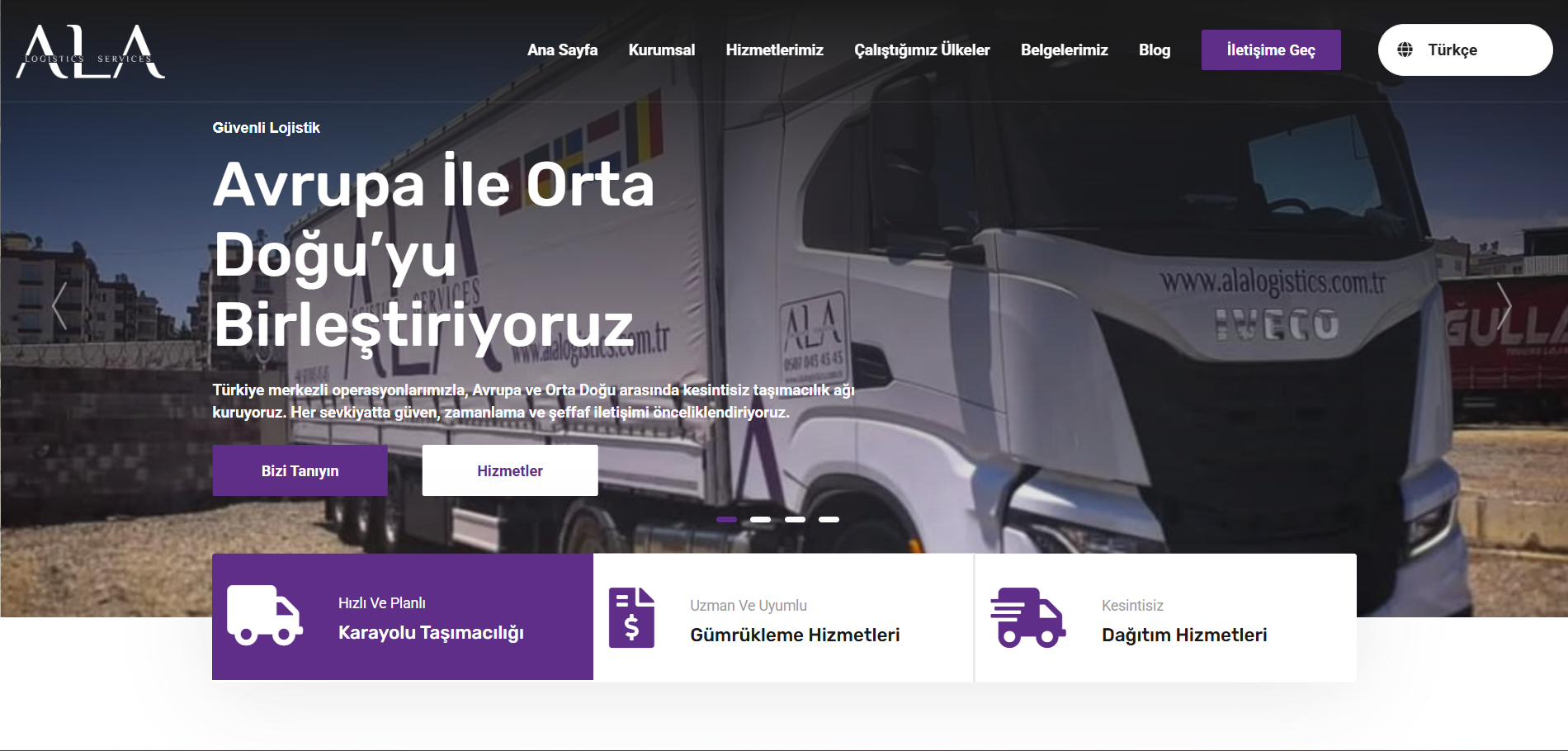Click the Karayolu Taşımacılığı truck icon
The image size is (1568, 751).
pos(266,617)
